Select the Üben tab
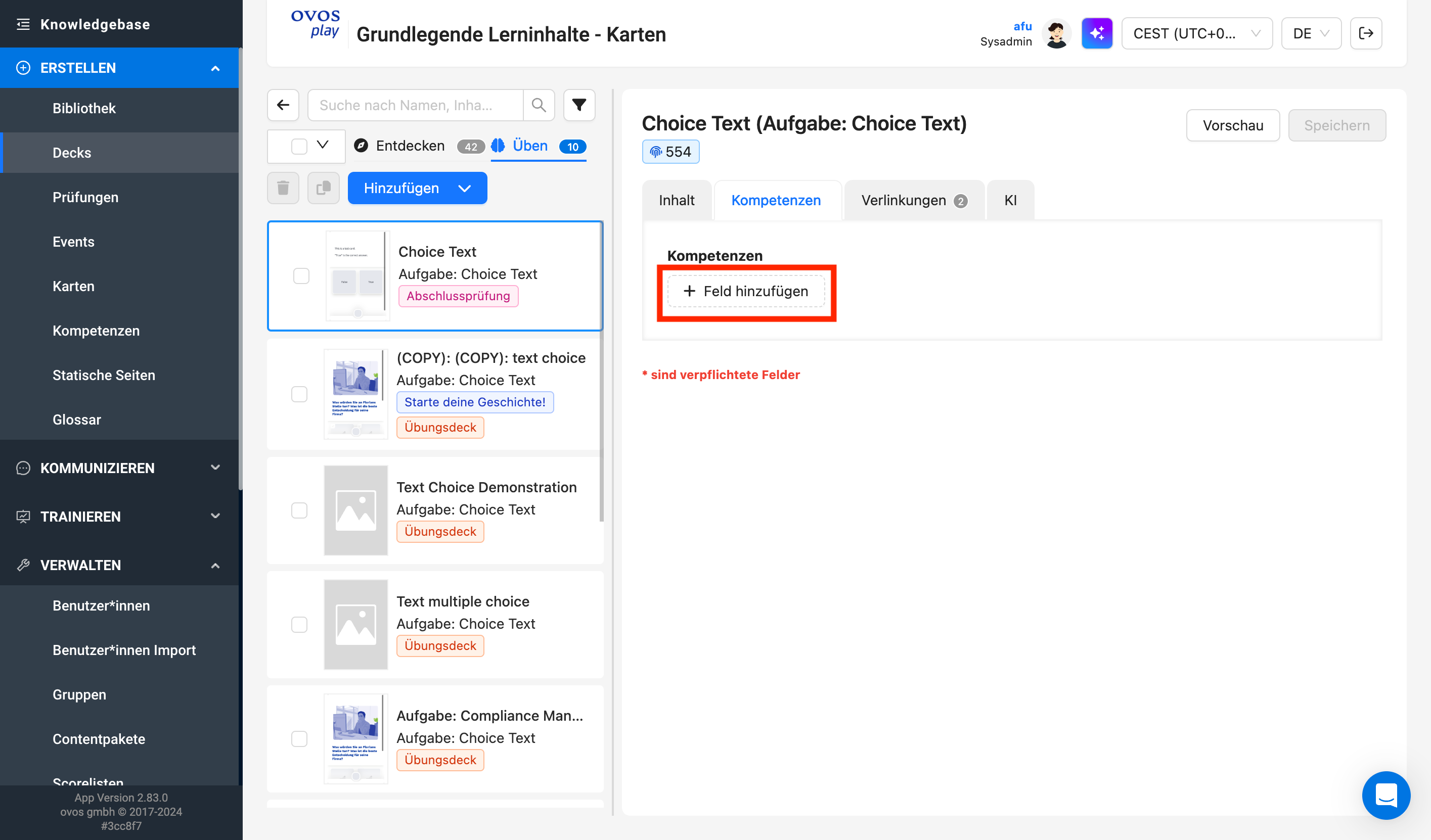Screen dimensions: 1431x840 [539, 147]
